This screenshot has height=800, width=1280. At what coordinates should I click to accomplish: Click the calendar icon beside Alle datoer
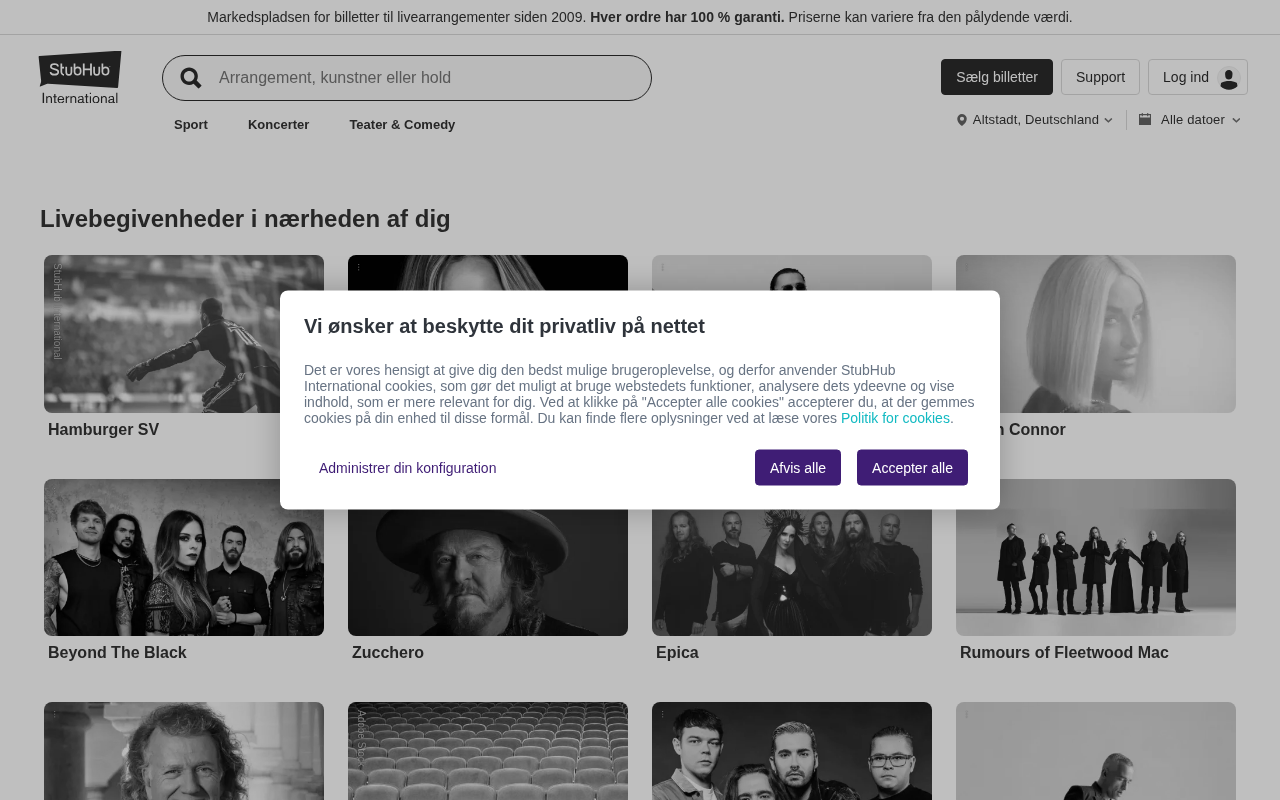[x=1145, y=119]
